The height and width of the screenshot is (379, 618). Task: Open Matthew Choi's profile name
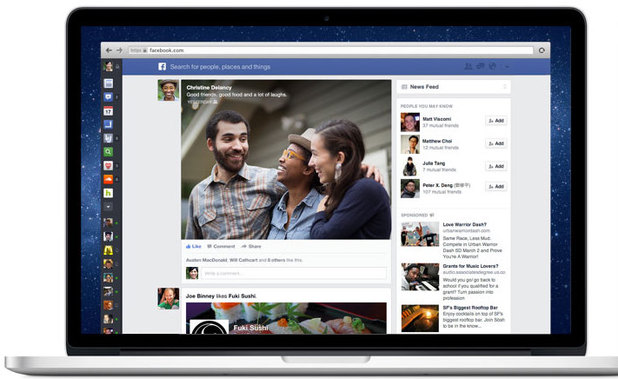click(x=437, y=141)
